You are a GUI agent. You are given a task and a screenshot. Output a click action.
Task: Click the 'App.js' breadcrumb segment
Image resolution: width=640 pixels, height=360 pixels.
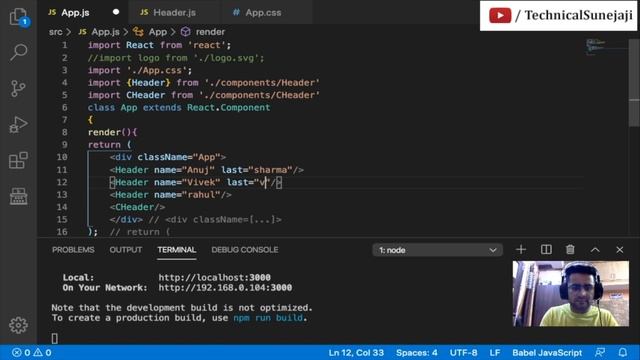105,32
